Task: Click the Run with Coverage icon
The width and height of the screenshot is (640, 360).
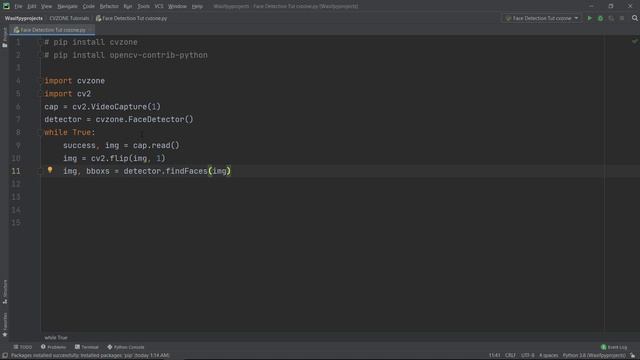Action: pos(611,18)
